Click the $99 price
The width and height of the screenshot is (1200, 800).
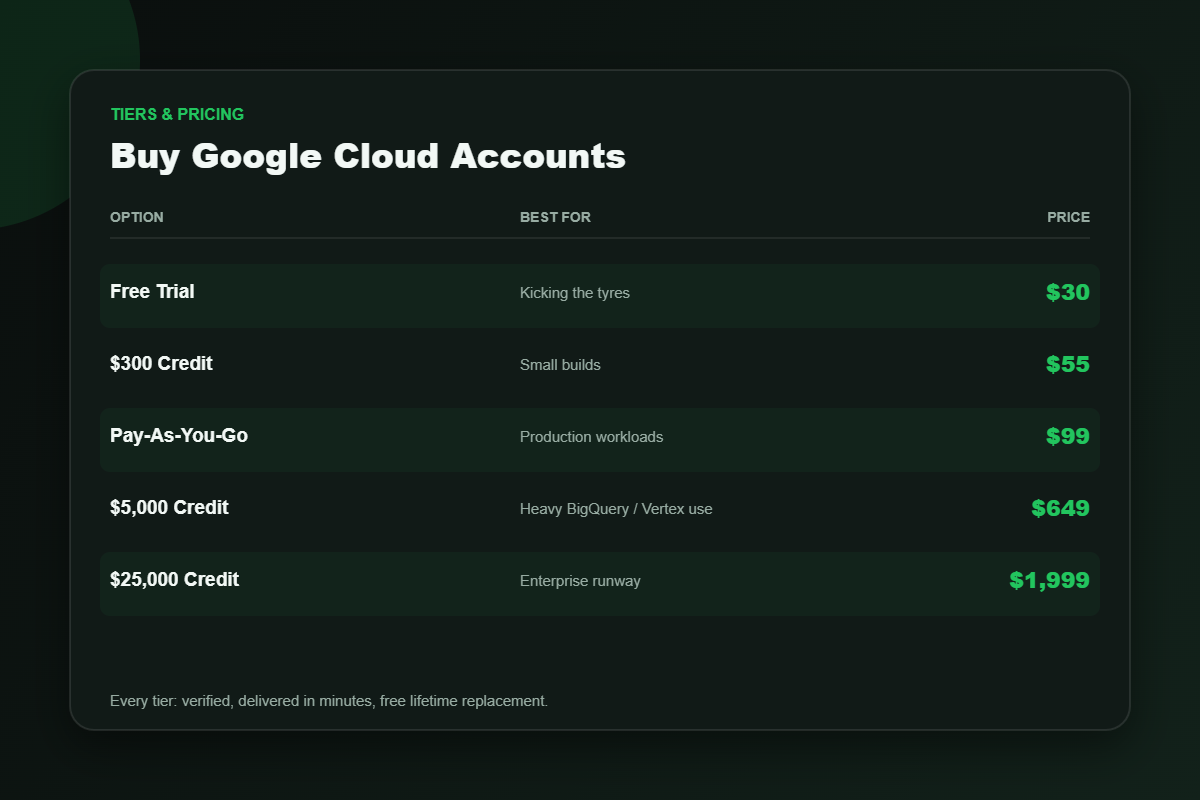(1068, 436)
